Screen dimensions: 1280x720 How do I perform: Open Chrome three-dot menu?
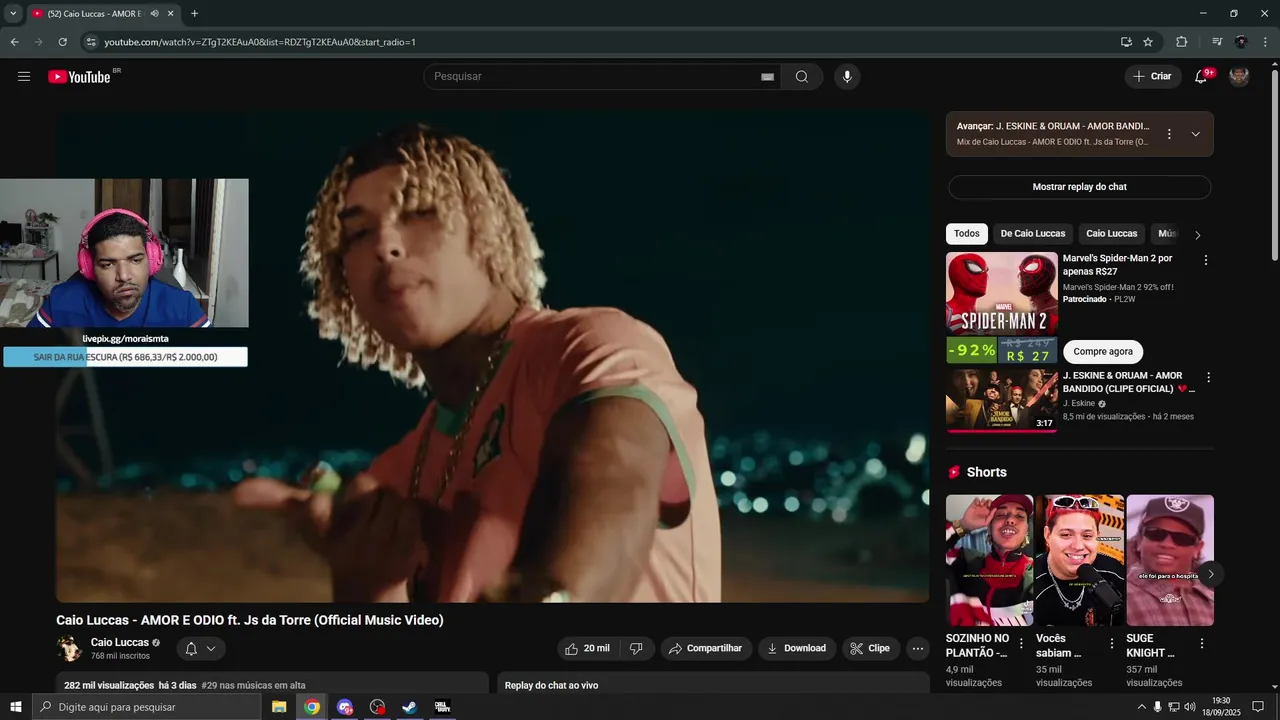pyautogui.click(x=1265, y=42)
